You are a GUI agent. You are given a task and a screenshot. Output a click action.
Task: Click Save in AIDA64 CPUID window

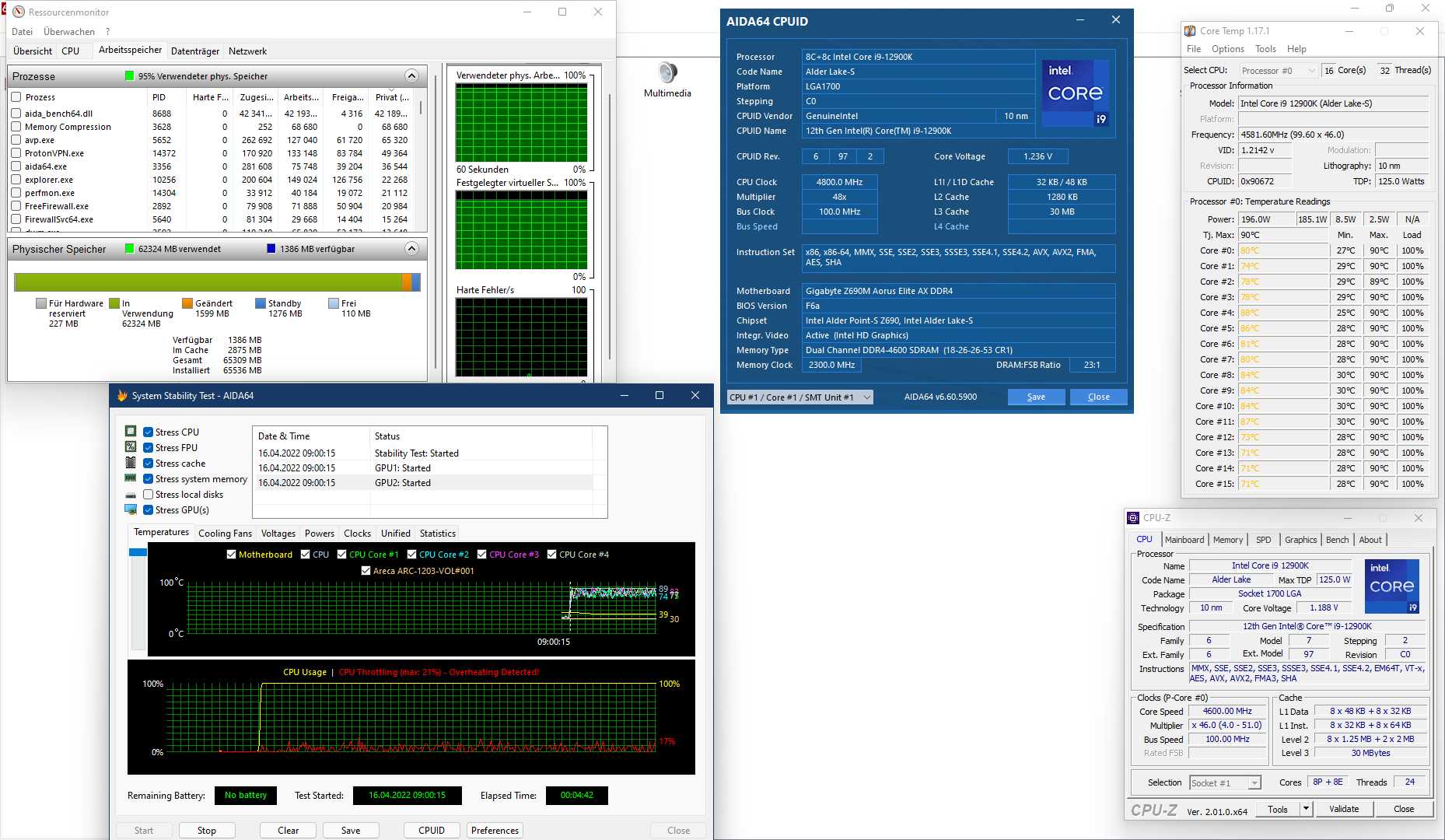pyautogui.click(x=1037, y=397)
